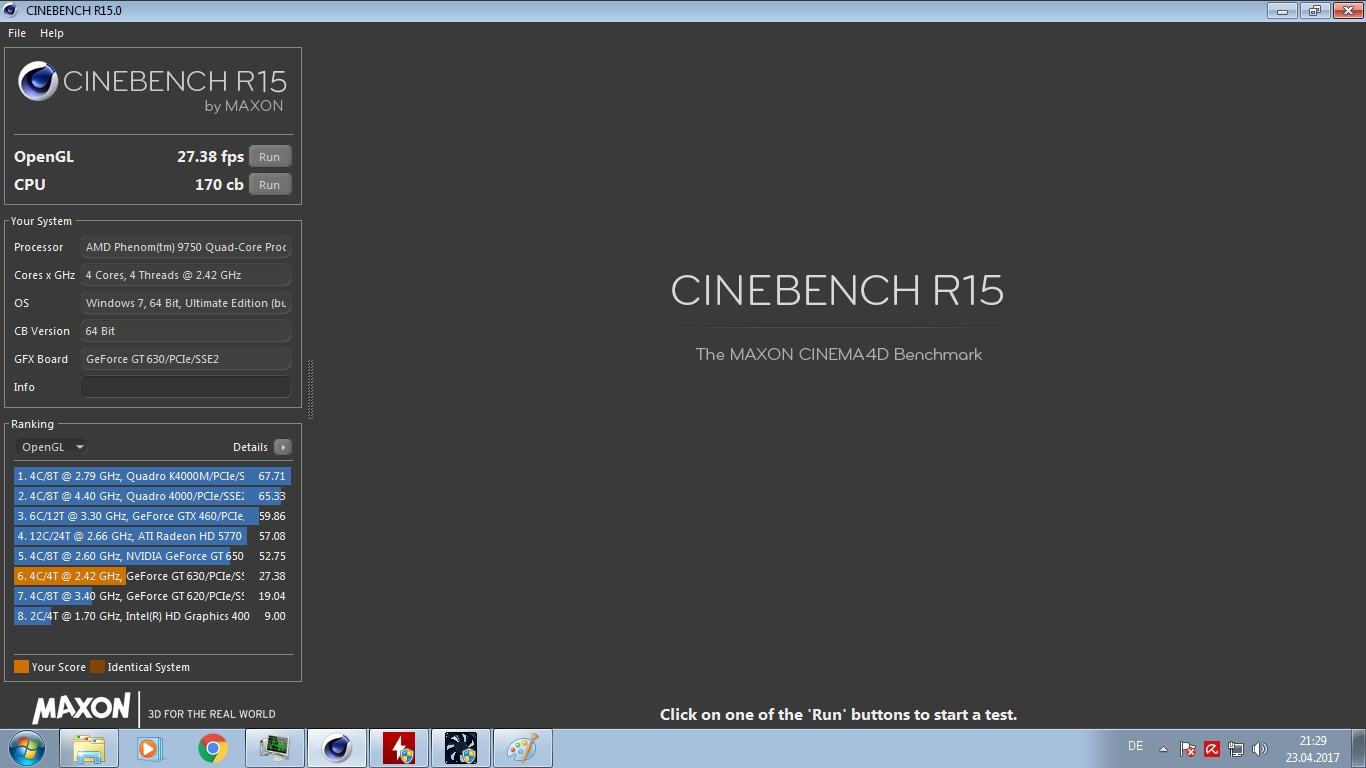
Task: Open the Action Center flag icon
Action: [x=1188, y=748]
